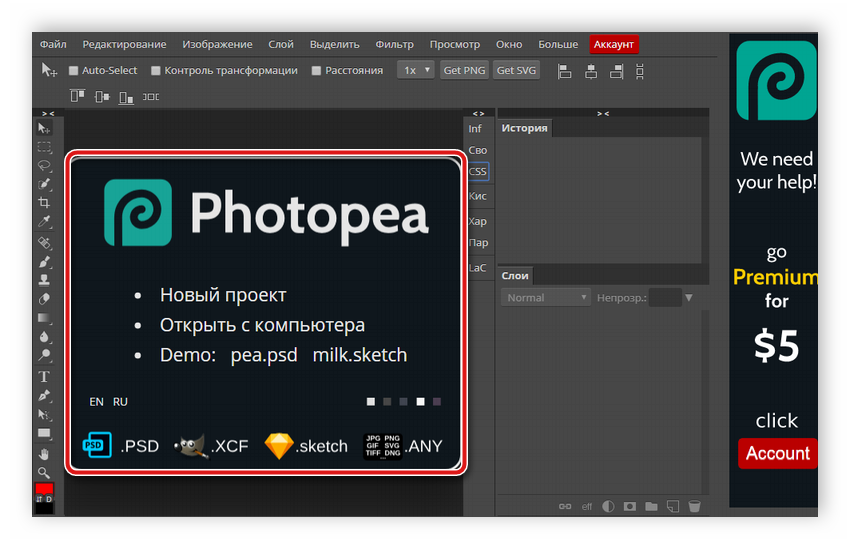Select the Lasso tool
Image resolution: width=850 pixels, height=549 pixels.
pyautogui.click(x=44, y=165)
